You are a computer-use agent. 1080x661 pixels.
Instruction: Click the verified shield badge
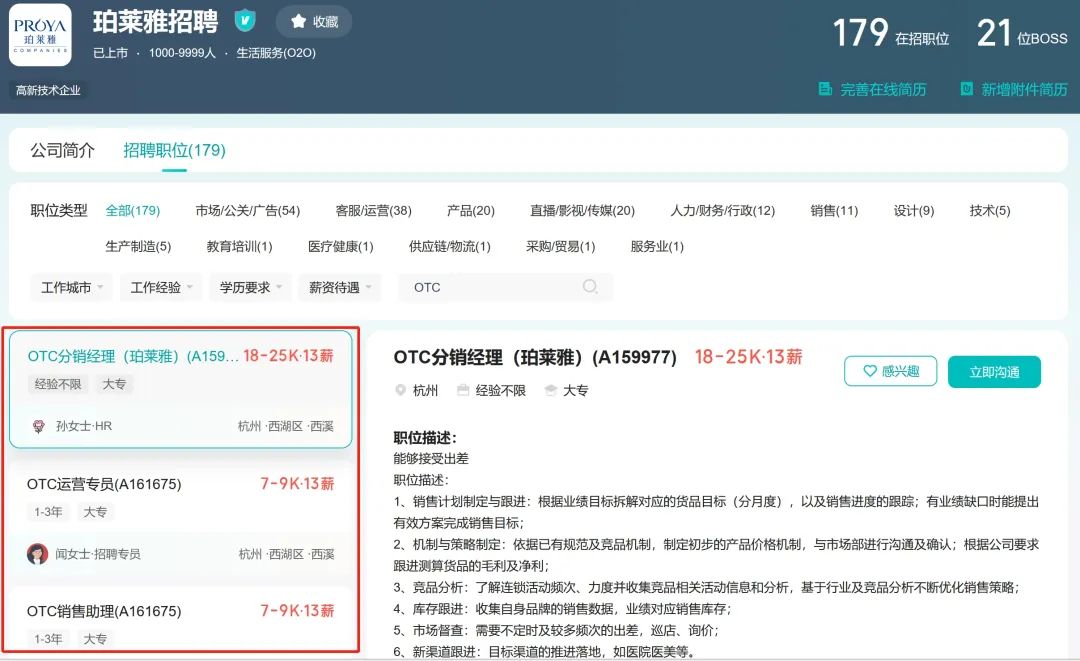click(x=245, y=21)
